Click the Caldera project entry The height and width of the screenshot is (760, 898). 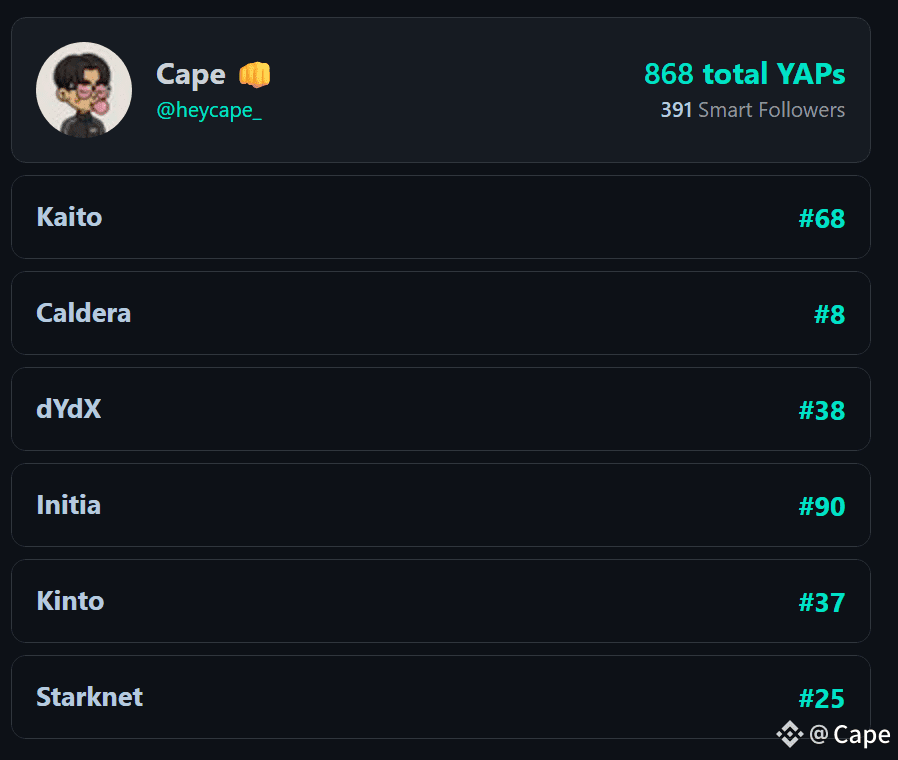(440, 313)
